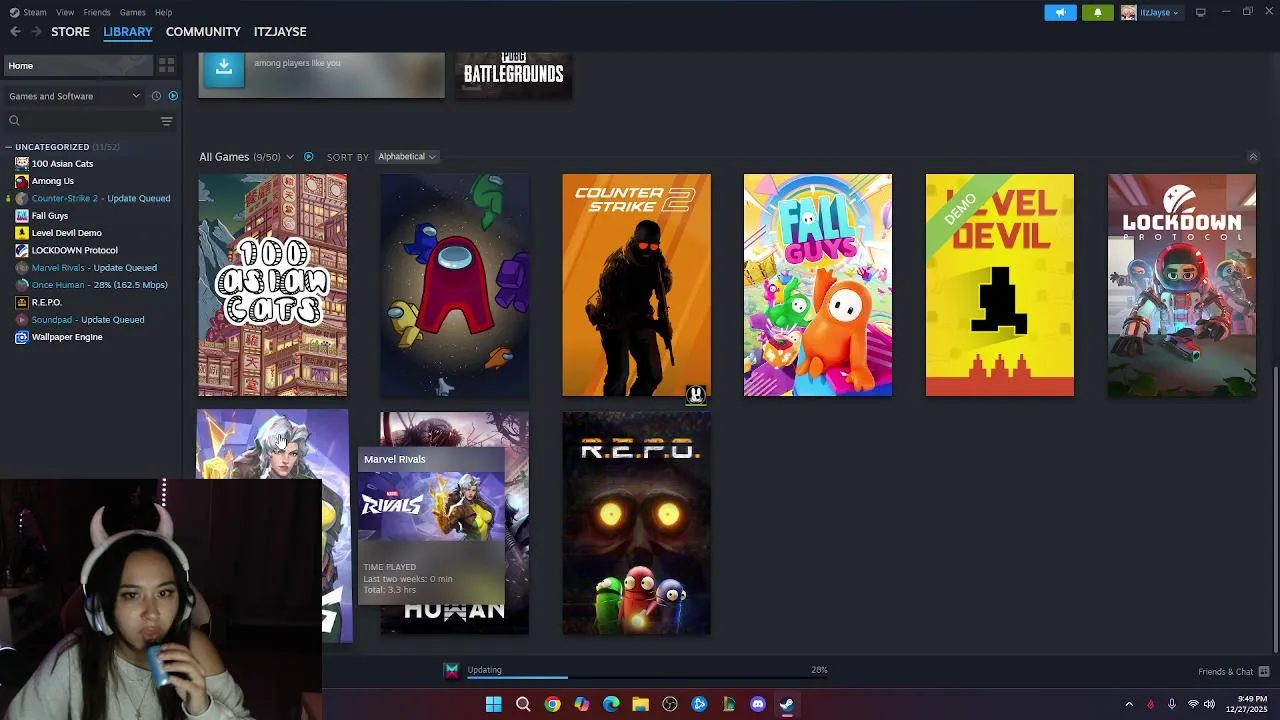Open downloading game icon in status bar

(x=452, y=671)
